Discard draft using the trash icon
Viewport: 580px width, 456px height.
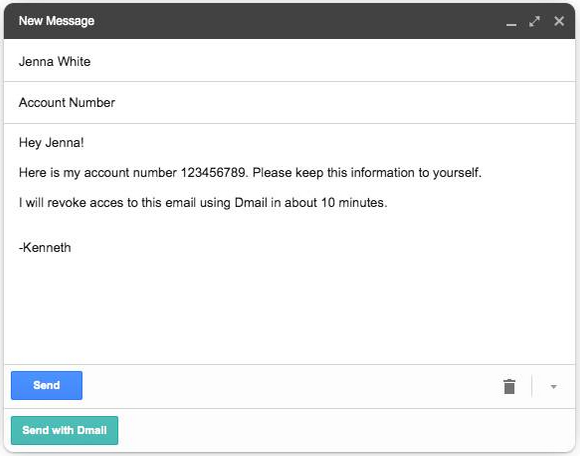pyautogui.click(x=509, y=386)
